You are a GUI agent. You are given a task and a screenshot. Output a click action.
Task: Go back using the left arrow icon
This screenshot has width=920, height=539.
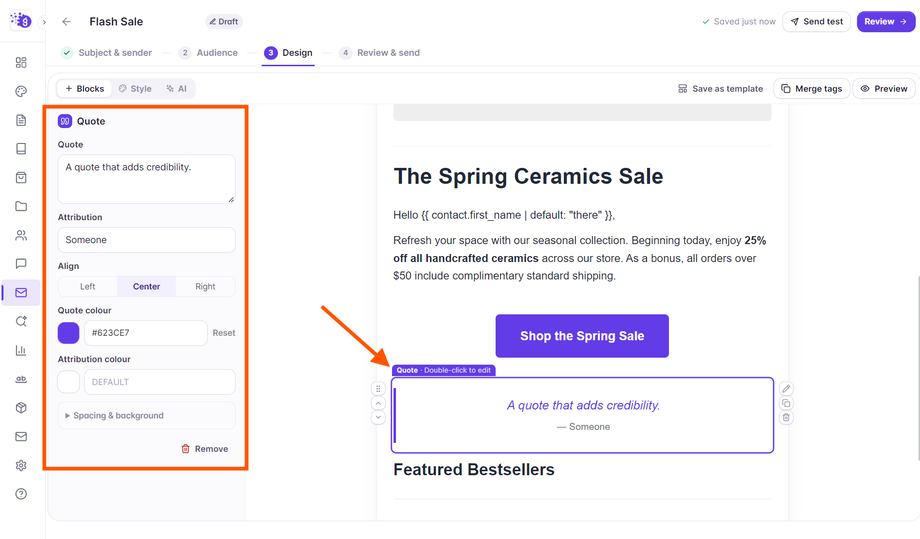(66, 22)
